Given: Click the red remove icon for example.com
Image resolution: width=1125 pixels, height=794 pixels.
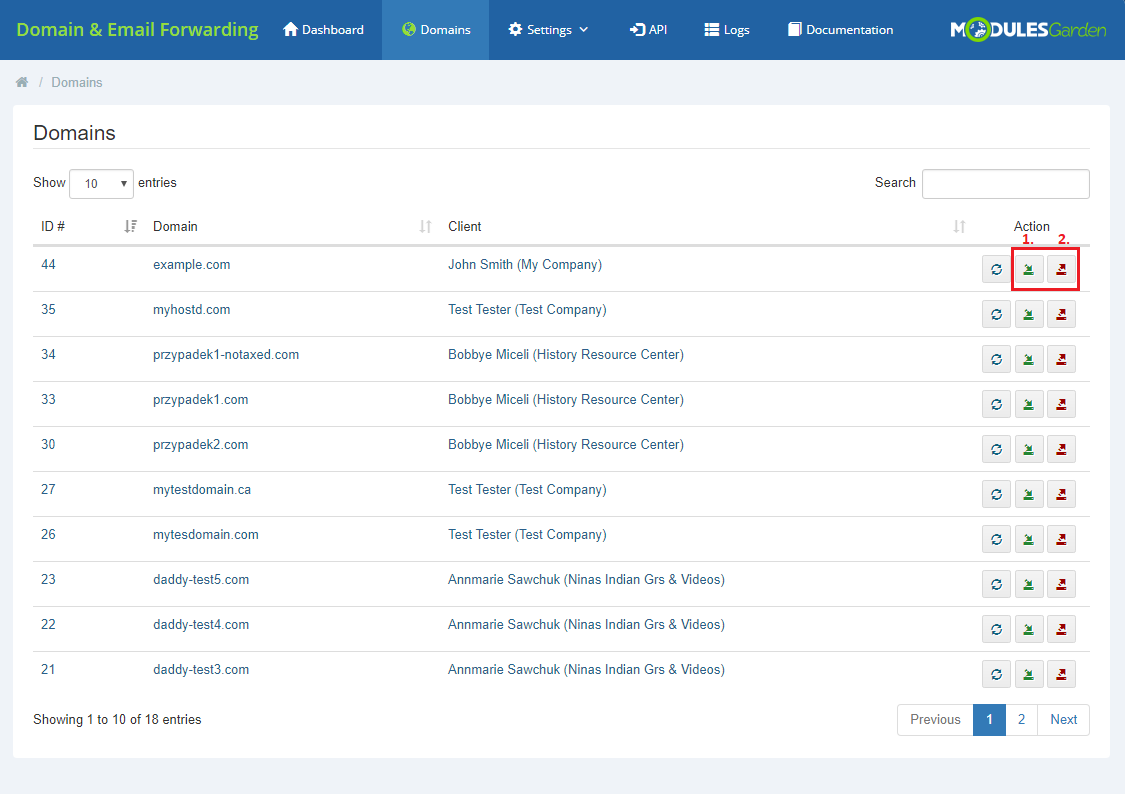Looking at the screenshot, I should [1061, 270].
